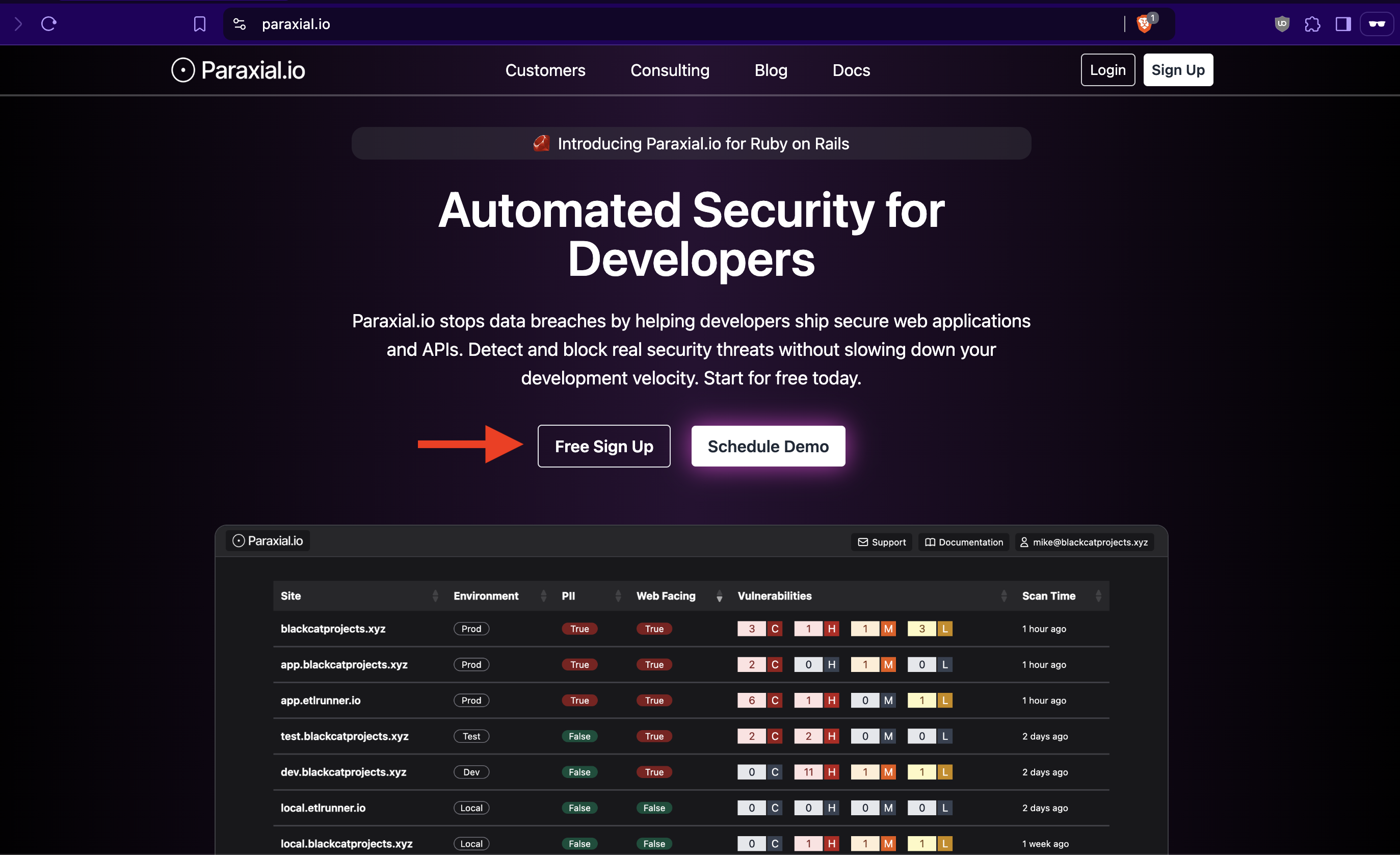Click the Documentation book icon
Image resolution: width=1400 pixels, height=855 pixels.
930,542
